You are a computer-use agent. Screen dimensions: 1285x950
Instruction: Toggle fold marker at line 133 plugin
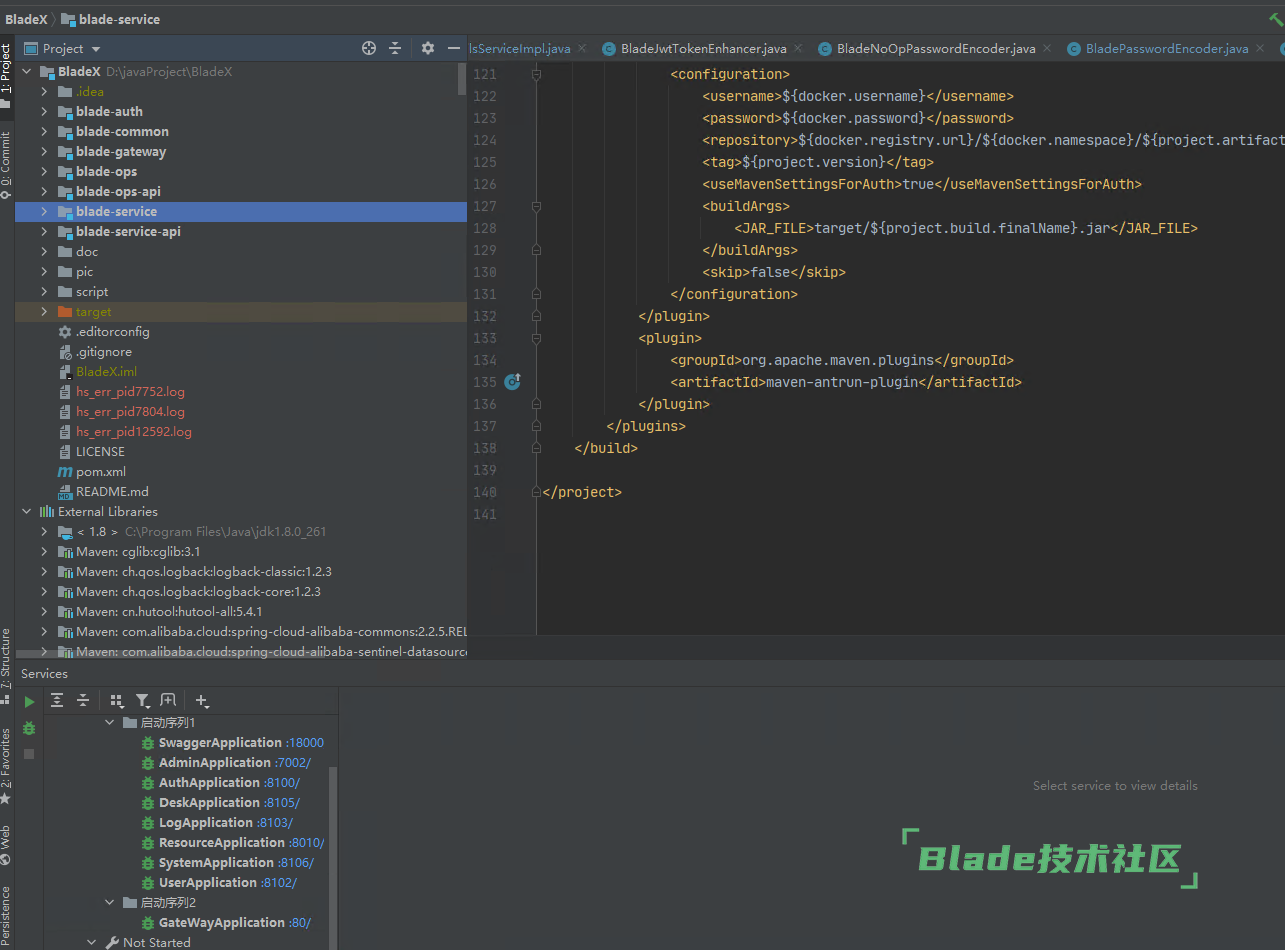point(537,338)
